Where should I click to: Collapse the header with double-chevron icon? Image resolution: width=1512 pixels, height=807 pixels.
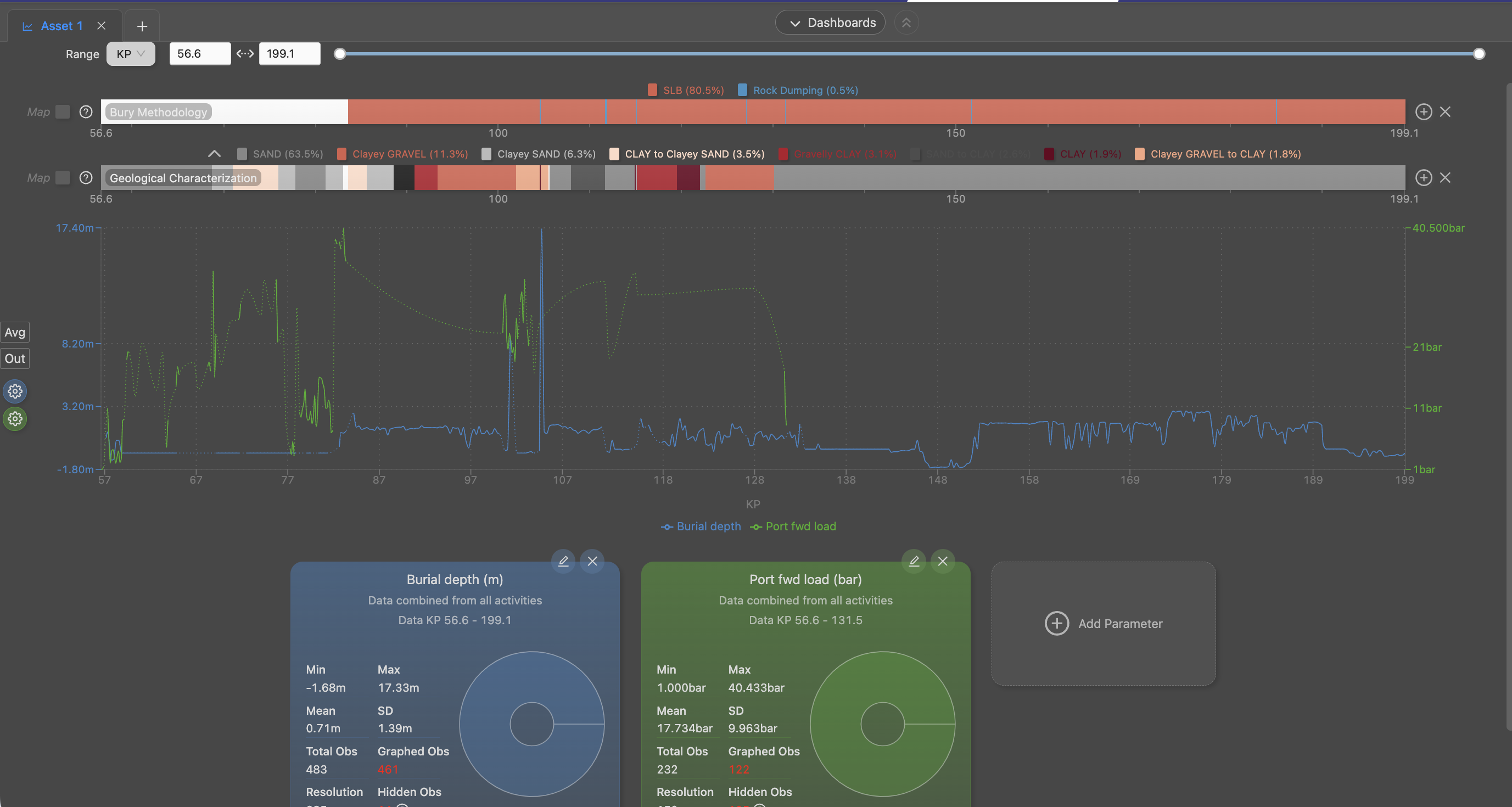906,23
